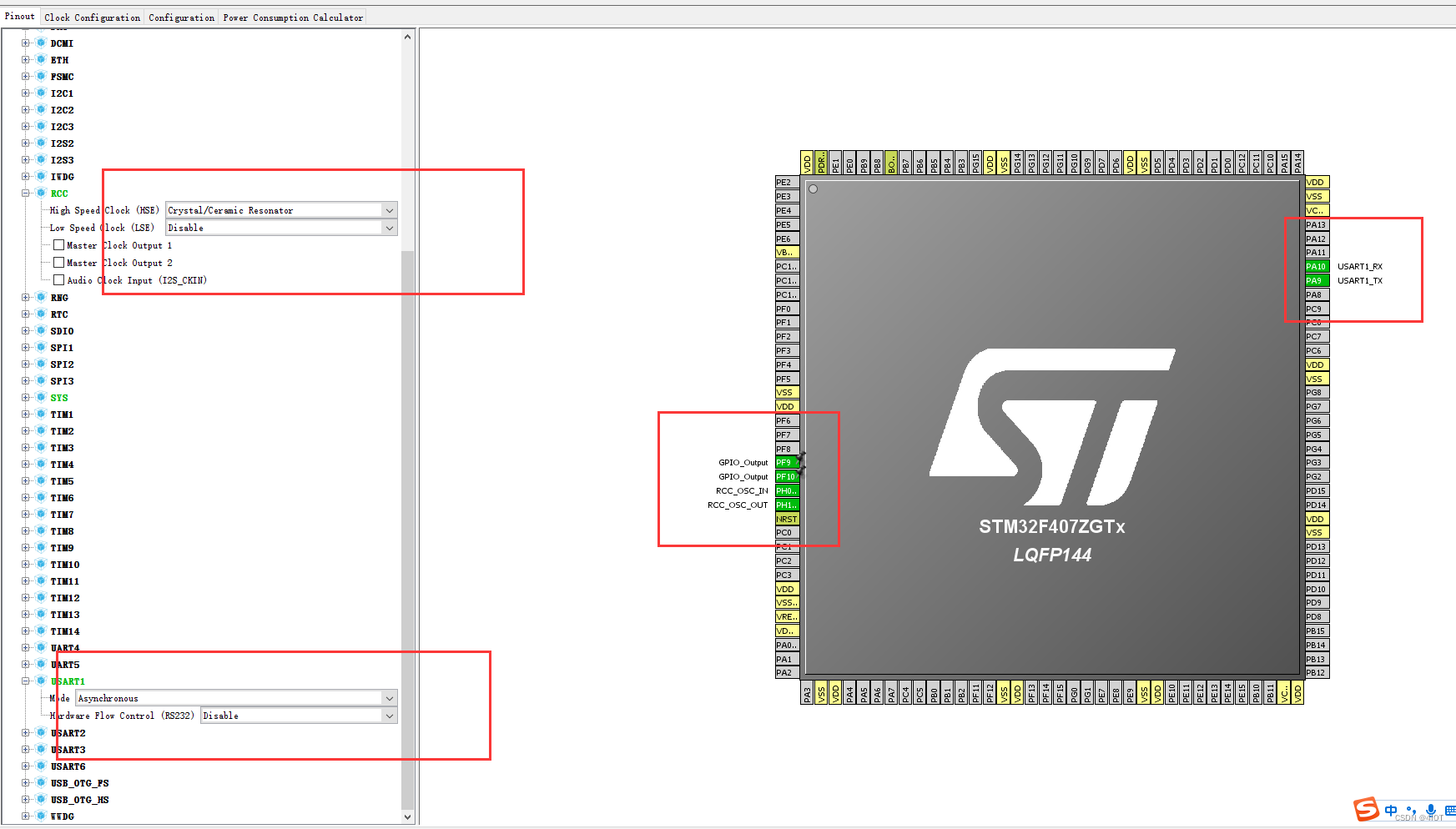Enable Master Clock Output 2
Screen dimensions: 1456x829
58,262
